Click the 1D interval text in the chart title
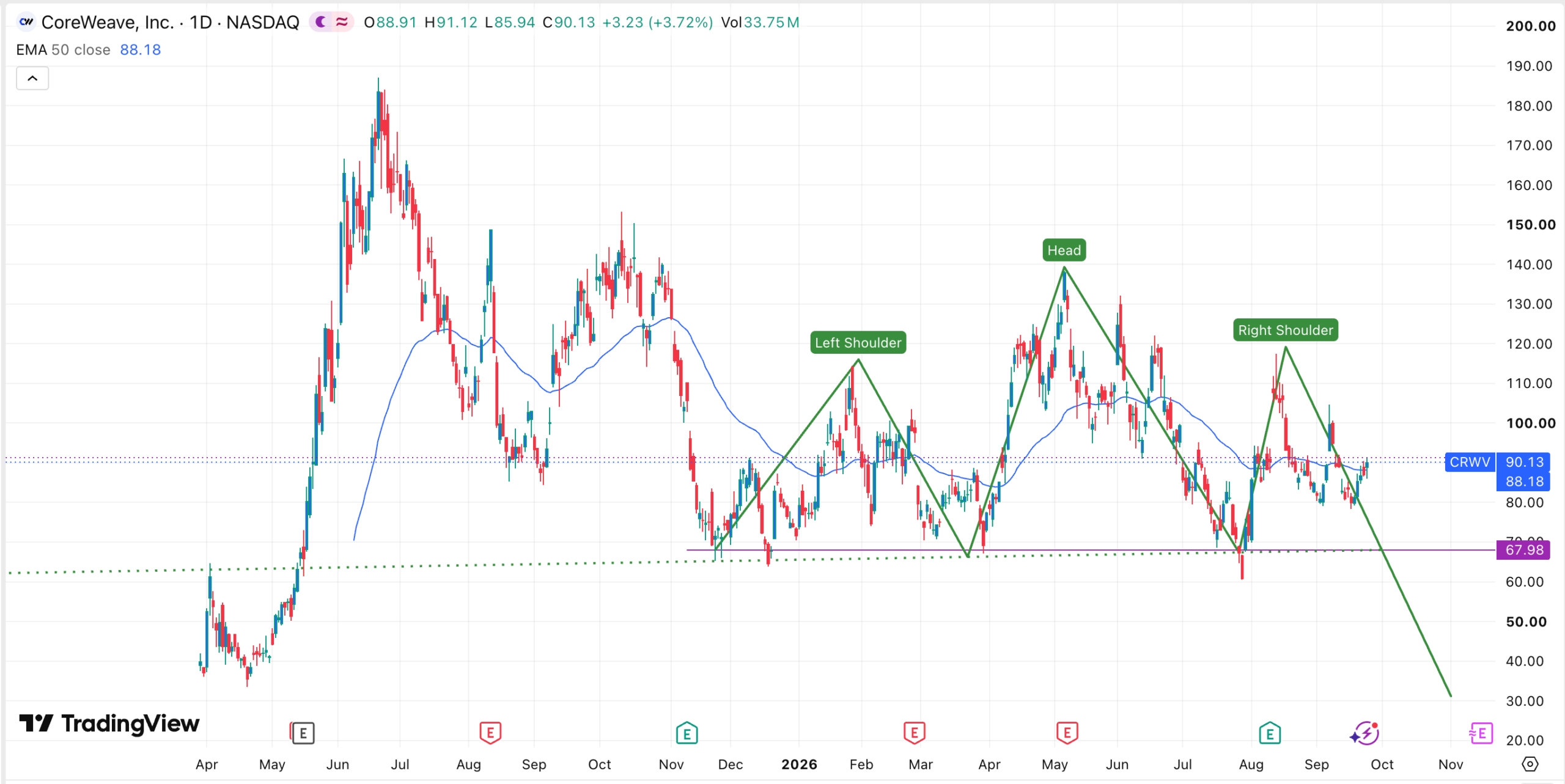1565x784 pixels. 201,23
